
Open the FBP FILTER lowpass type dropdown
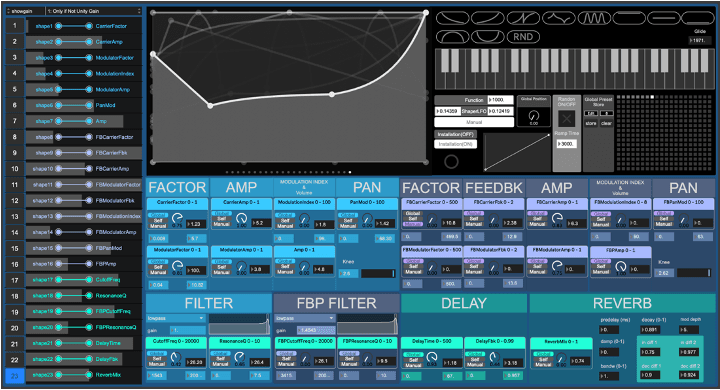point(305,318)
